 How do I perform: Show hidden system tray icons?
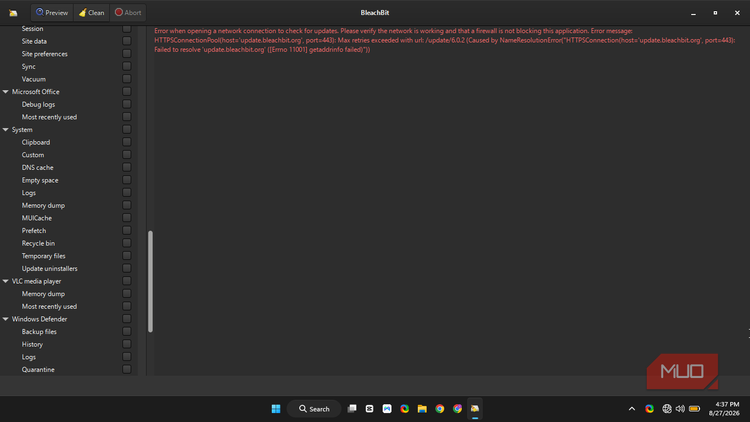632,409
